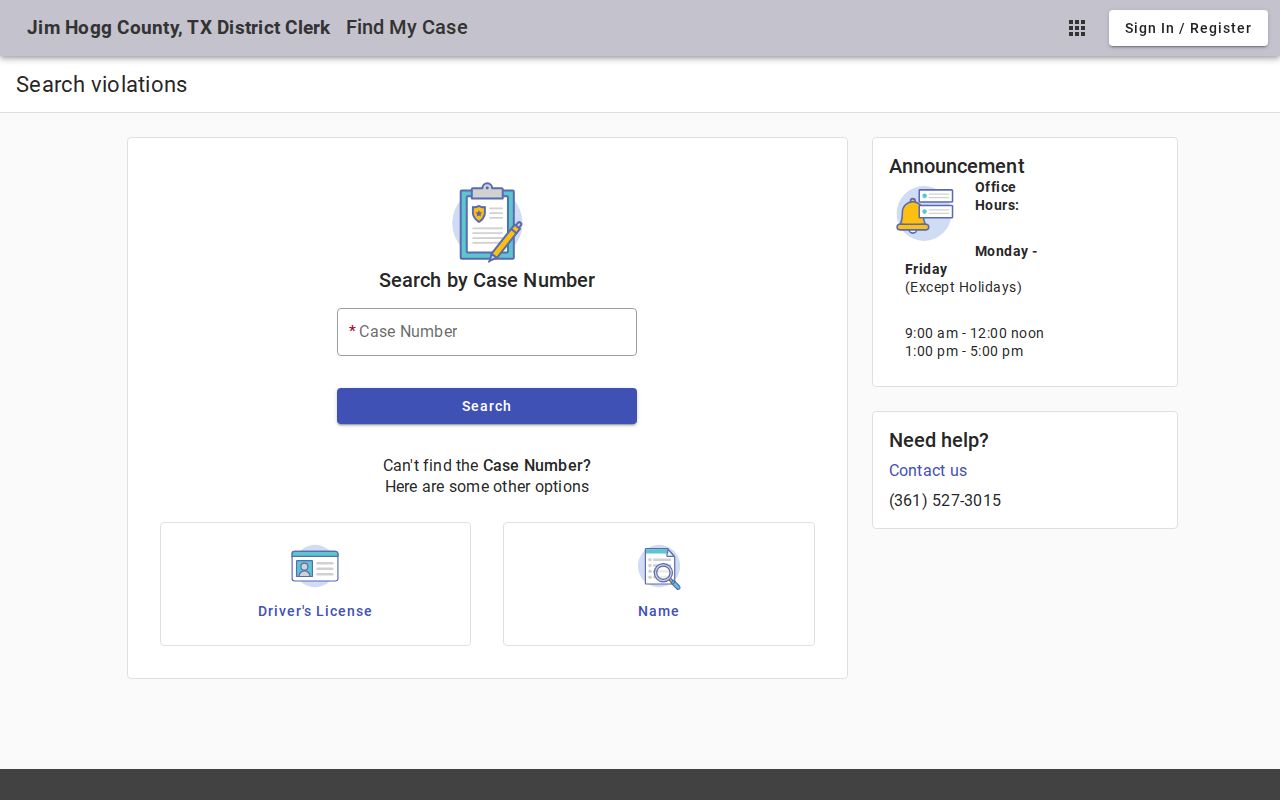Click the 1:00 pm - 5:00 pm text

pyautogui.click(x=964, y=351)
